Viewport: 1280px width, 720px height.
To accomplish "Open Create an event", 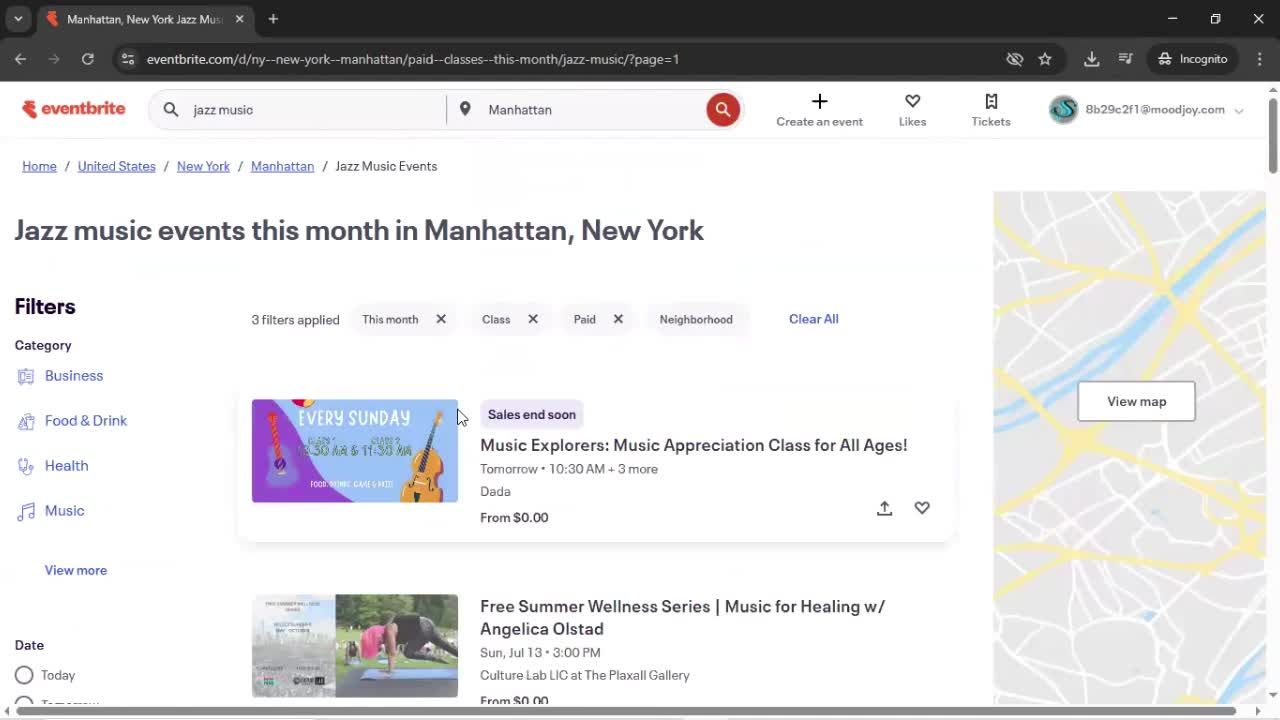I will click(819, 110).
